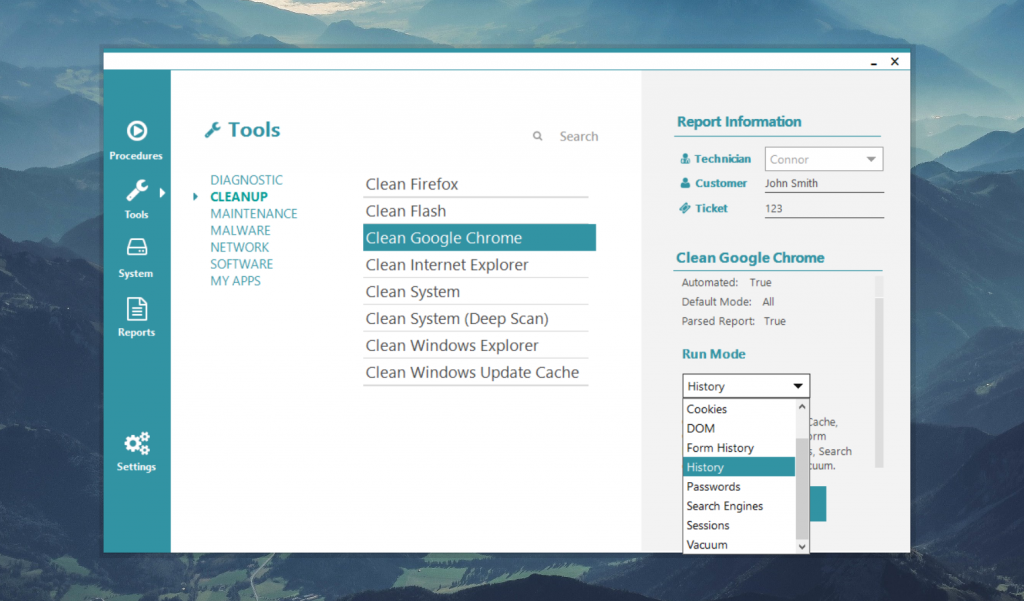Open MALWARE category
Image resolution: width=1024 pixels, height=601 pixels.
[x=240, y=231]
